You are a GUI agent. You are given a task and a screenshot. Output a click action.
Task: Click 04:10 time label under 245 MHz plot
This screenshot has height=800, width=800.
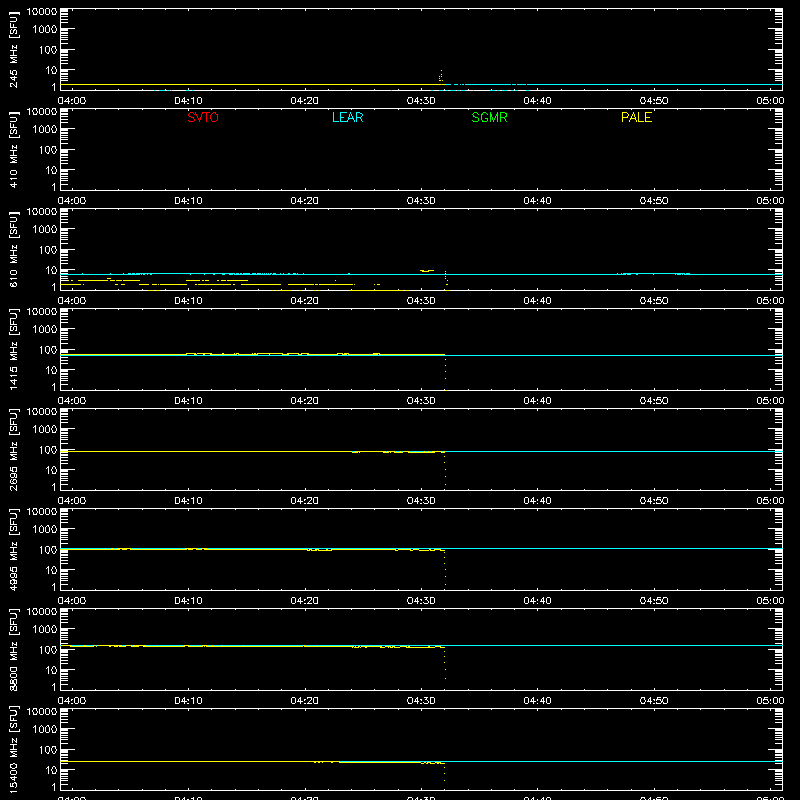tap(188, 101)
